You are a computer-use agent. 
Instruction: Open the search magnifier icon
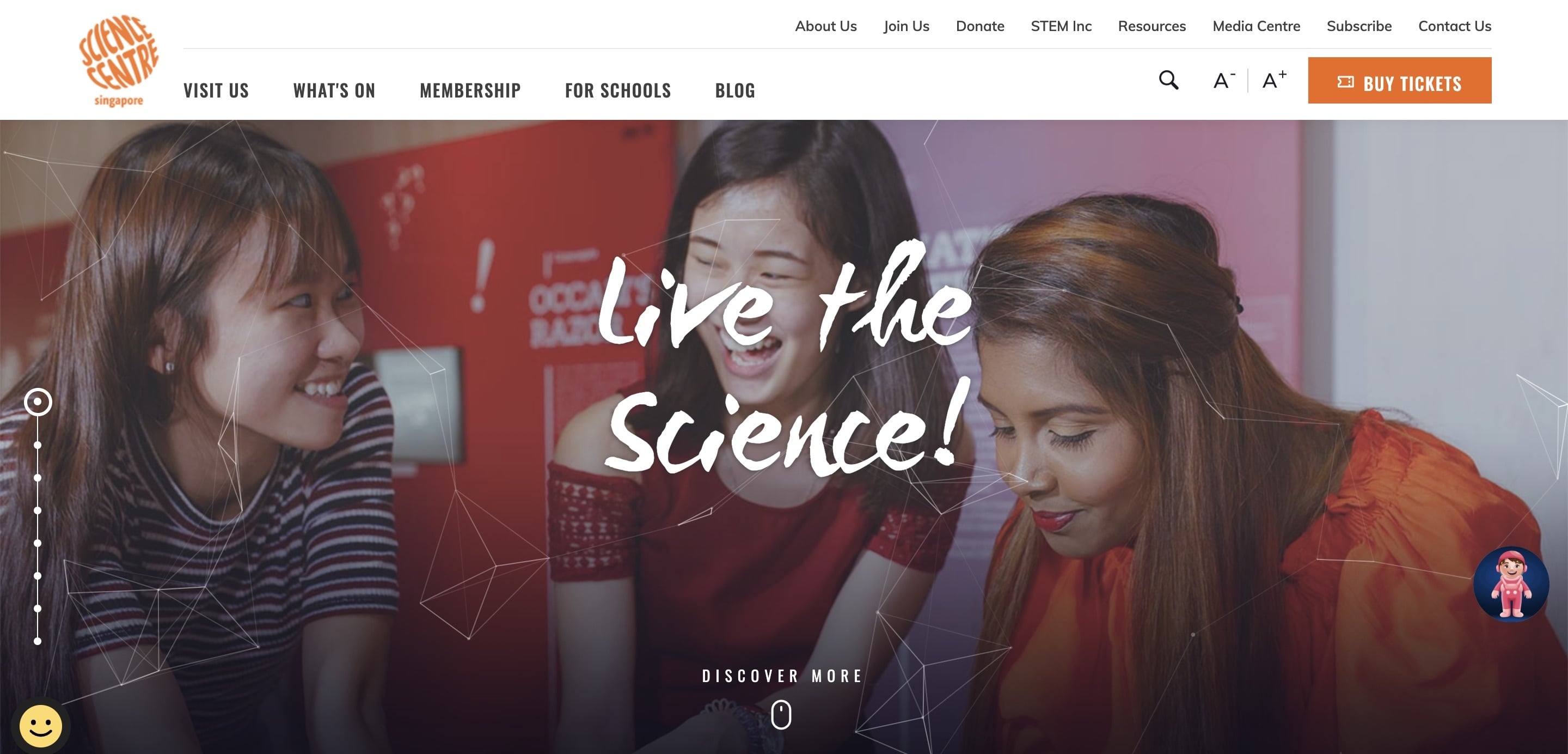[x=1168, y=81]
